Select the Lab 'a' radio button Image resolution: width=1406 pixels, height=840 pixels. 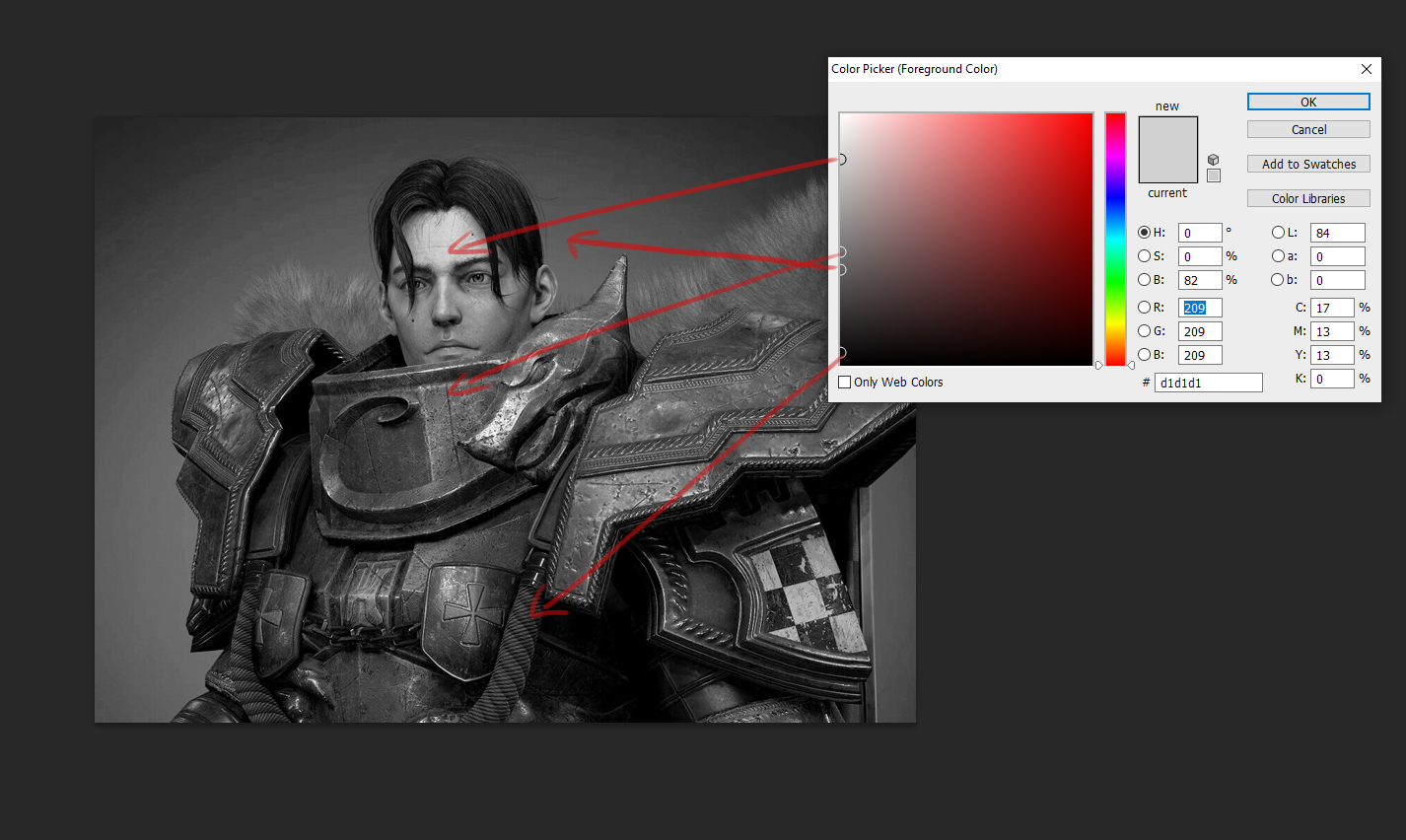1278,256
